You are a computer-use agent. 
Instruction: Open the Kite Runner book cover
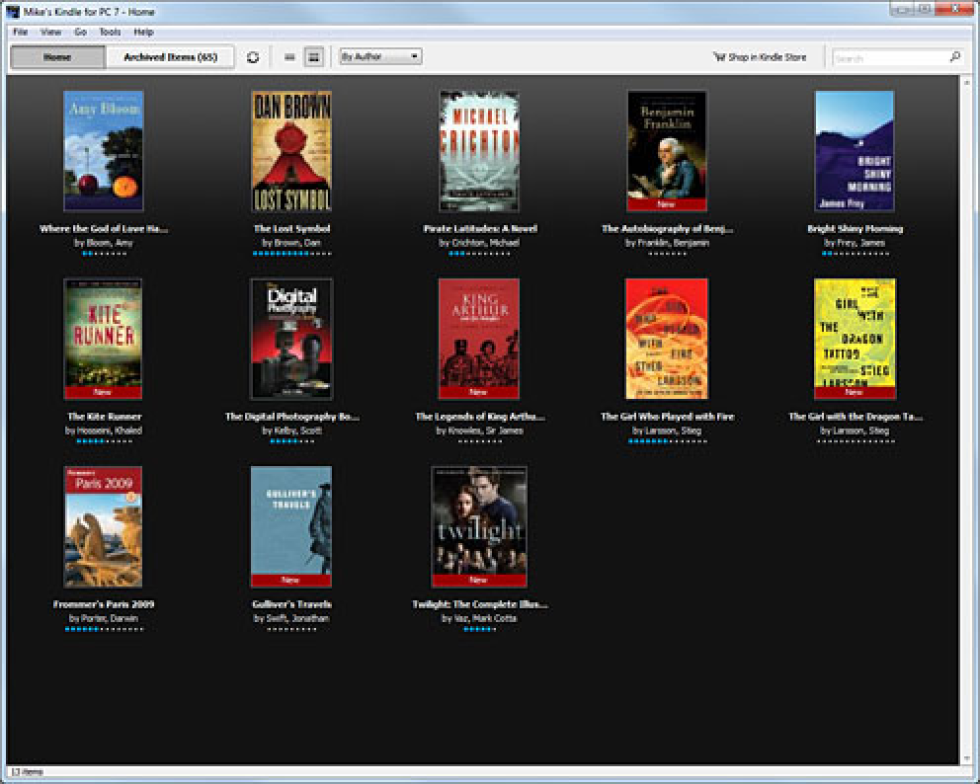103,339
